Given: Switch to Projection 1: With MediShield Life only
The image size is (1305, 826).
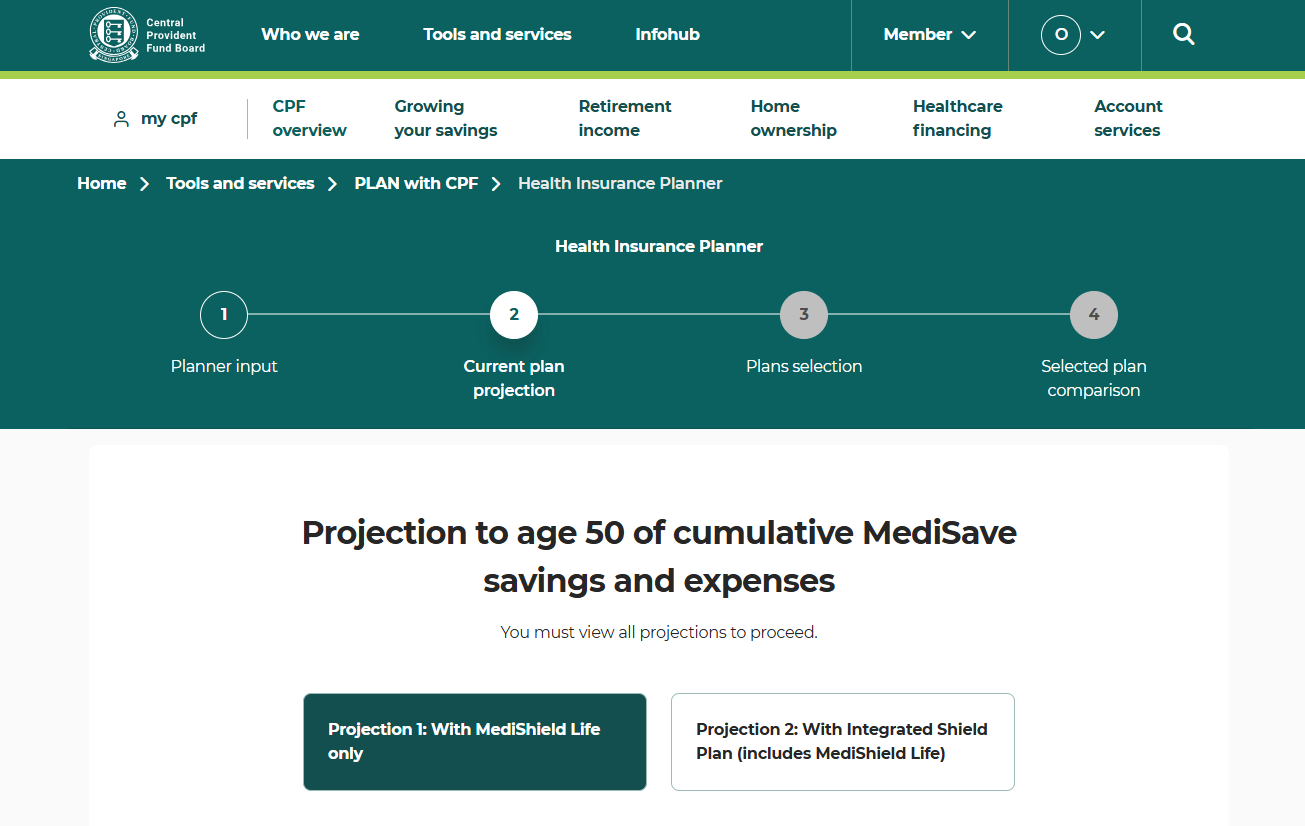Looking at the screenshot, I should click(474, 741).
